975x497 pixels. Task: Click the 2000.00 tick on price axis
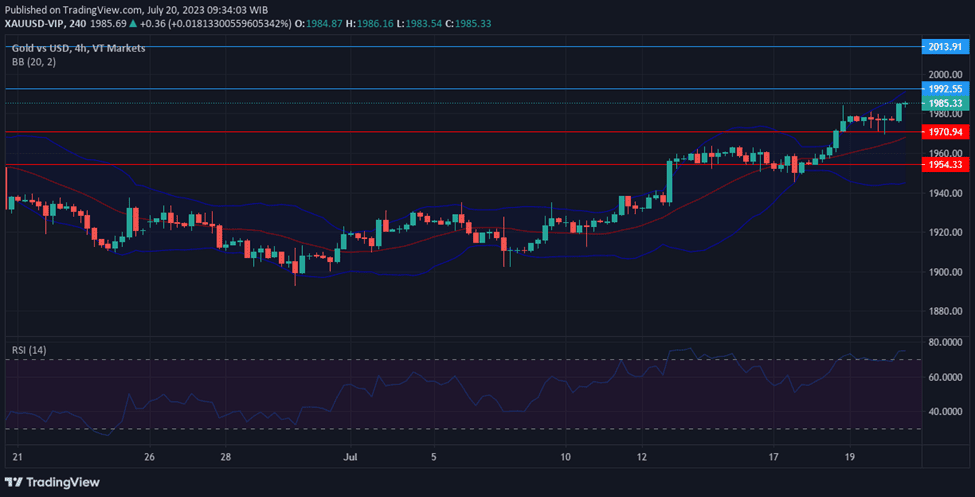(x=944, y=75)
